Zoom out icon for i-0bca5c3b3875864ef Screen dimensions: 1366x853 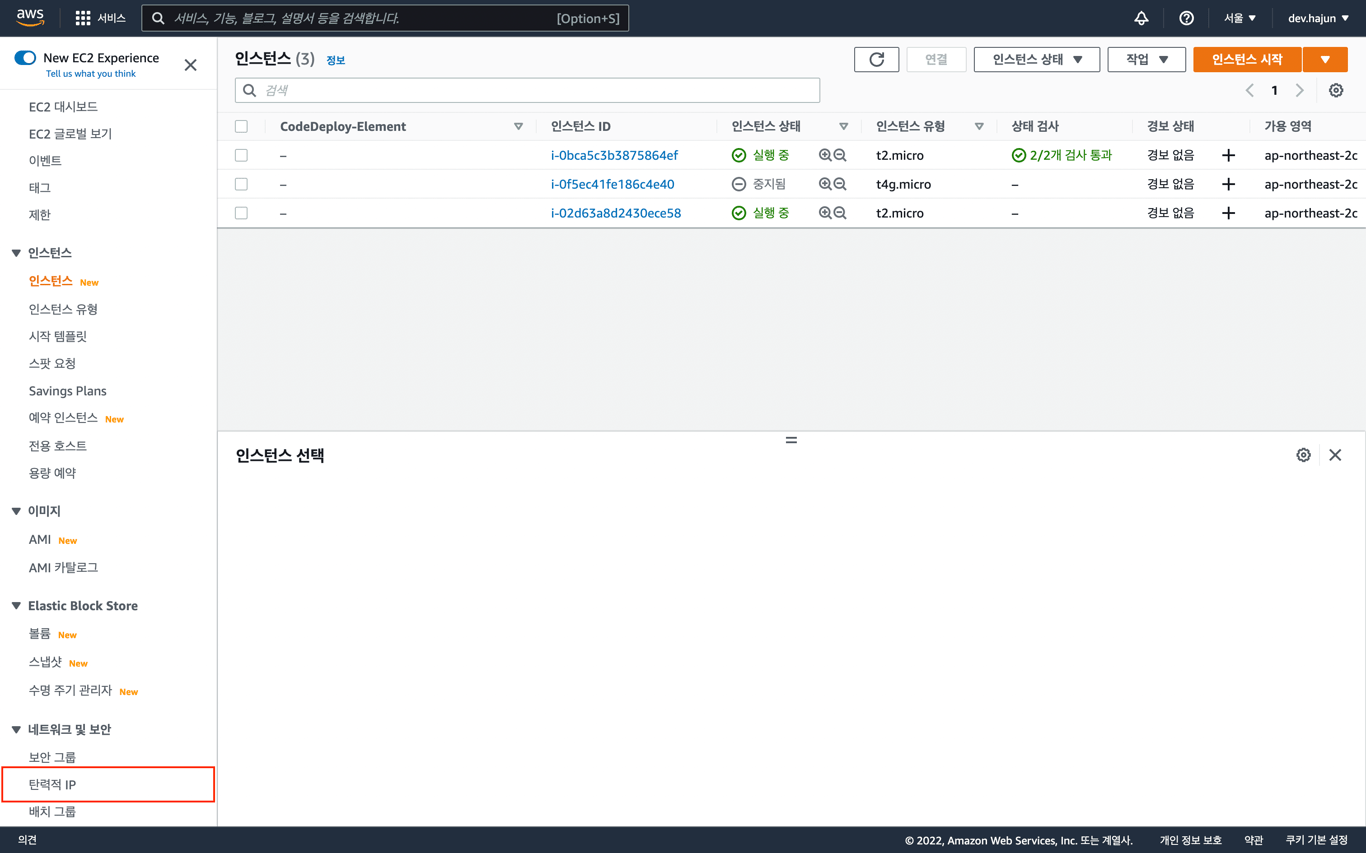840,155
